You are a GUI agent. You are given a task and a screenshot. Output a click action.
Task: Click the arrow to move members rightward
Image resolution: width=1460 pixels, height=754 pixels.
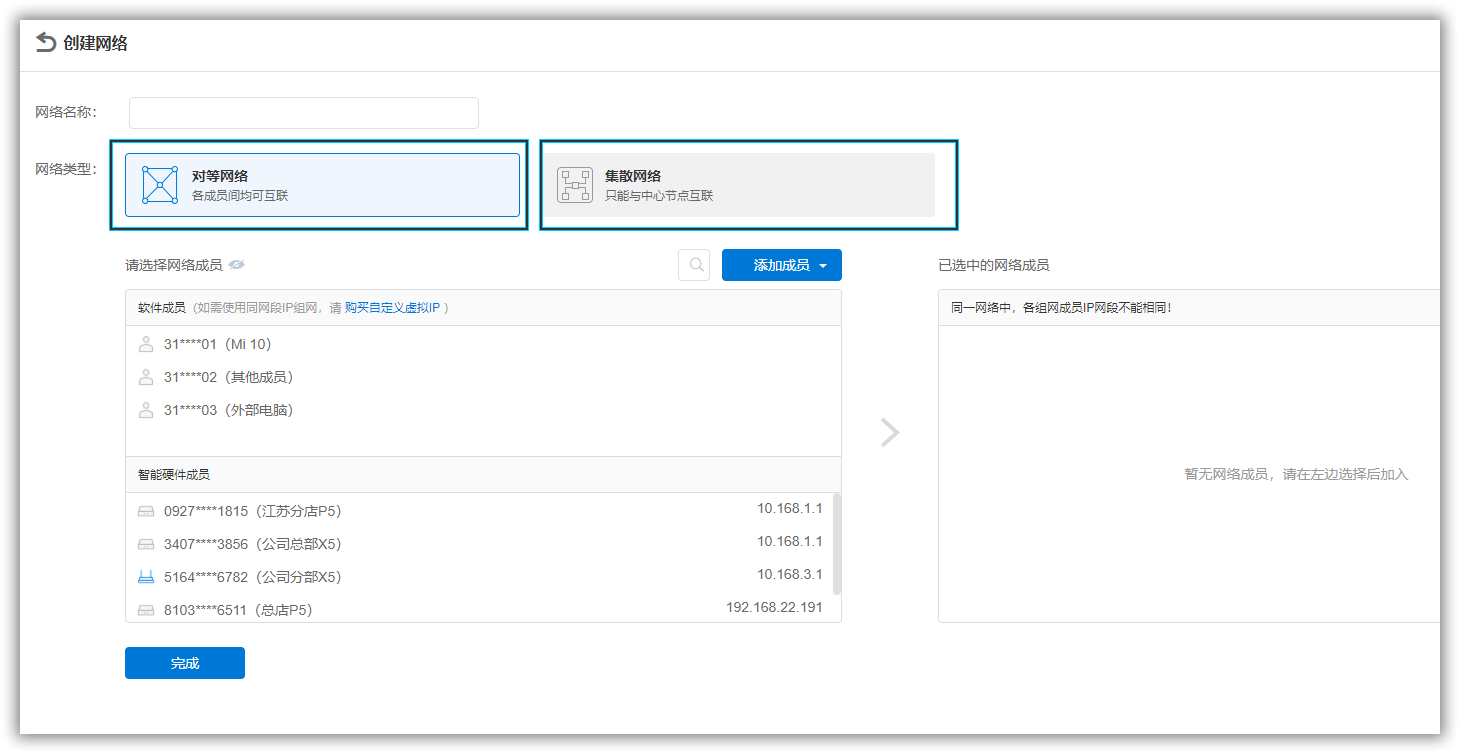tap(889, 432)
